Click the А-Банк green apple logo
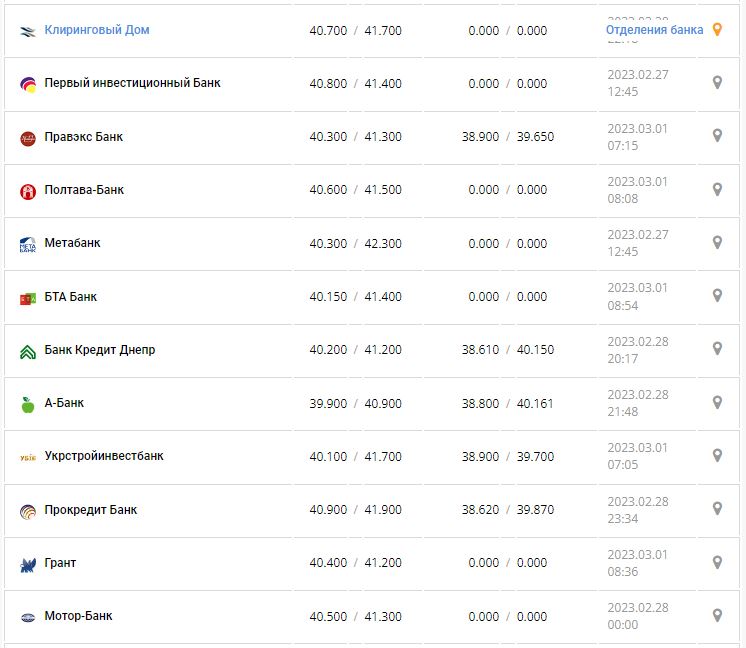Image resolution: width=746 pixels, height=648 pixels. [x=28, y=404]
